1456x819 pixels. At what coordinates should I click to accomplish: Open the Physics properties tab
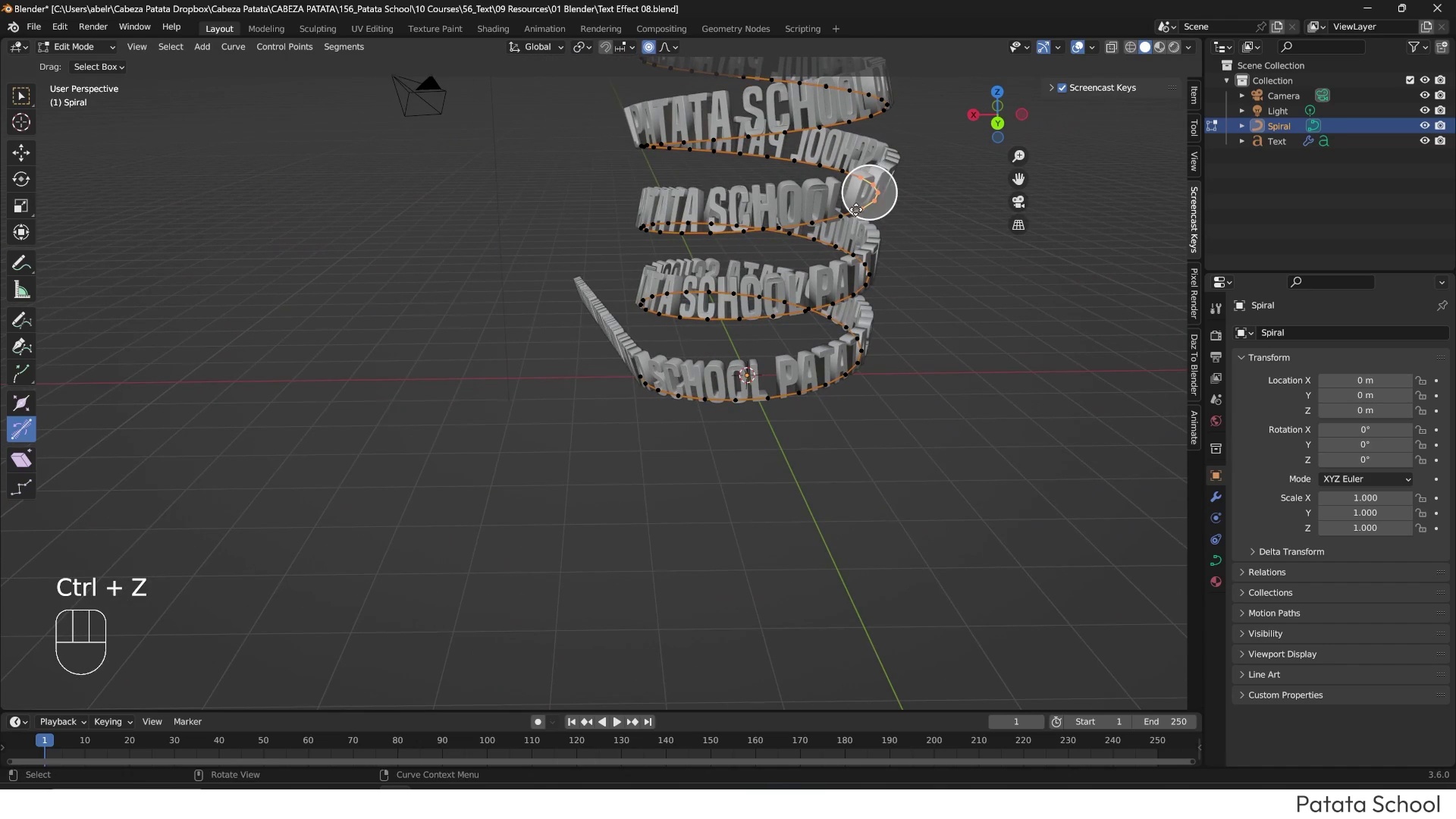coord(1216,518)
